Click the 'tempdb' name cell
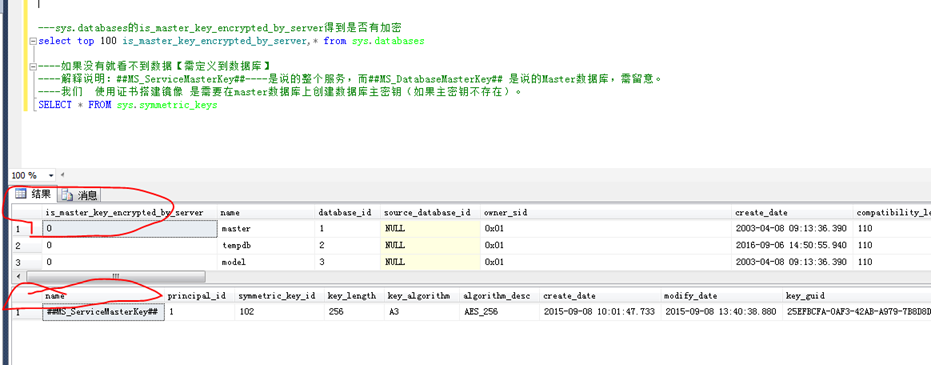This screenshot has width=931, height=365. 267,245
